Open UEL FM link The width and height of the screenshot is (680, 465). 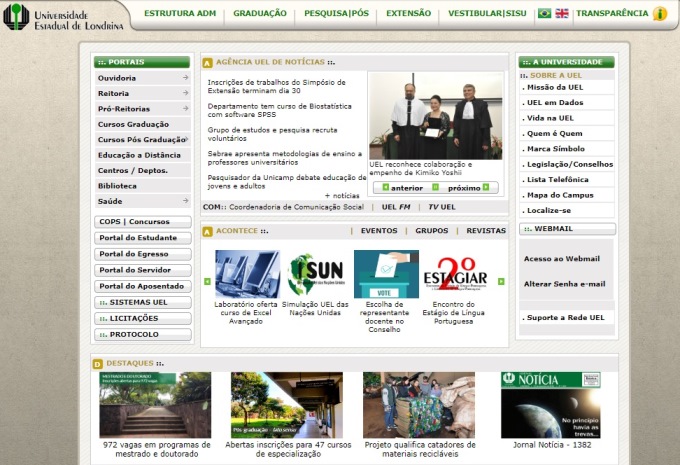coord(396,207)
